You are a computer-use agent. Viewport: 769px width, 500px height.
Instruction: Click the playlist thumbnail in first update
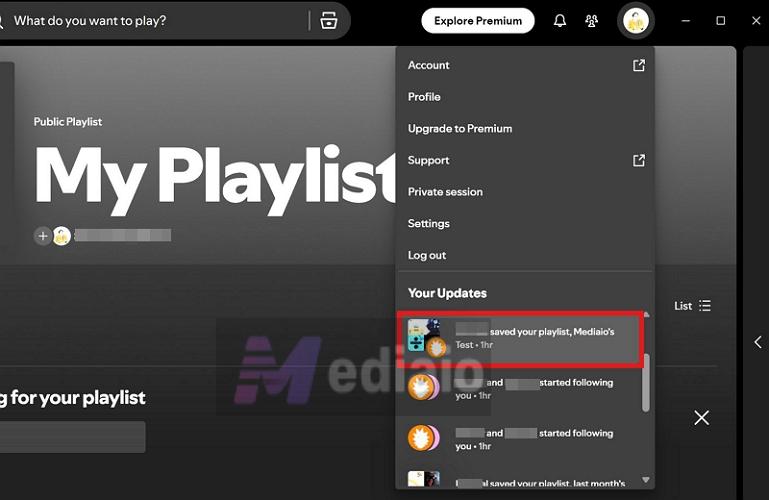424,335
